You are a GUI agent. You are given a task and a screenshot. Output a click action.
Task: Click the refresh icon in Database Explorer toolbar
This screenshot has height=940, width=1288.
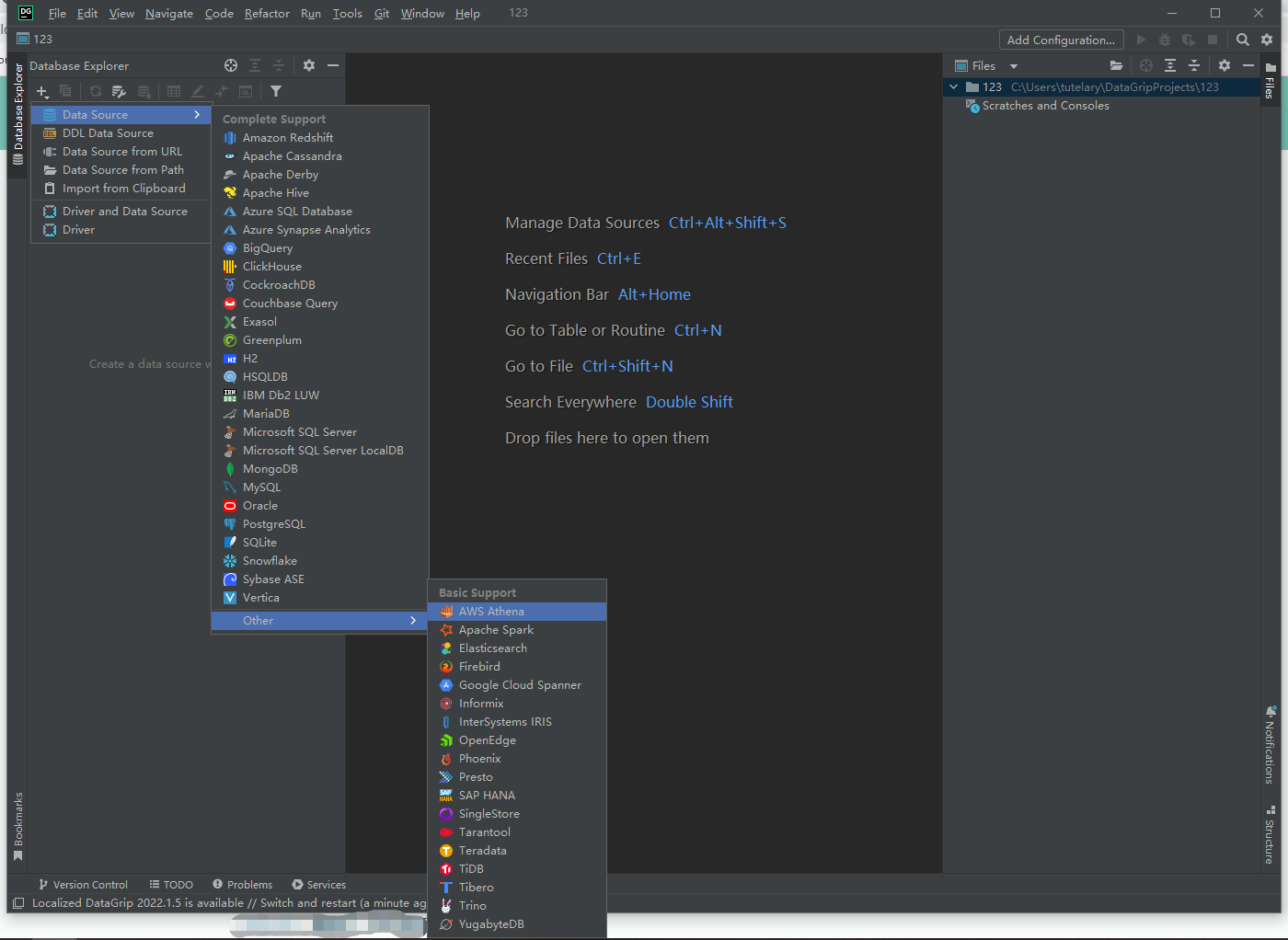coord(96,91)
